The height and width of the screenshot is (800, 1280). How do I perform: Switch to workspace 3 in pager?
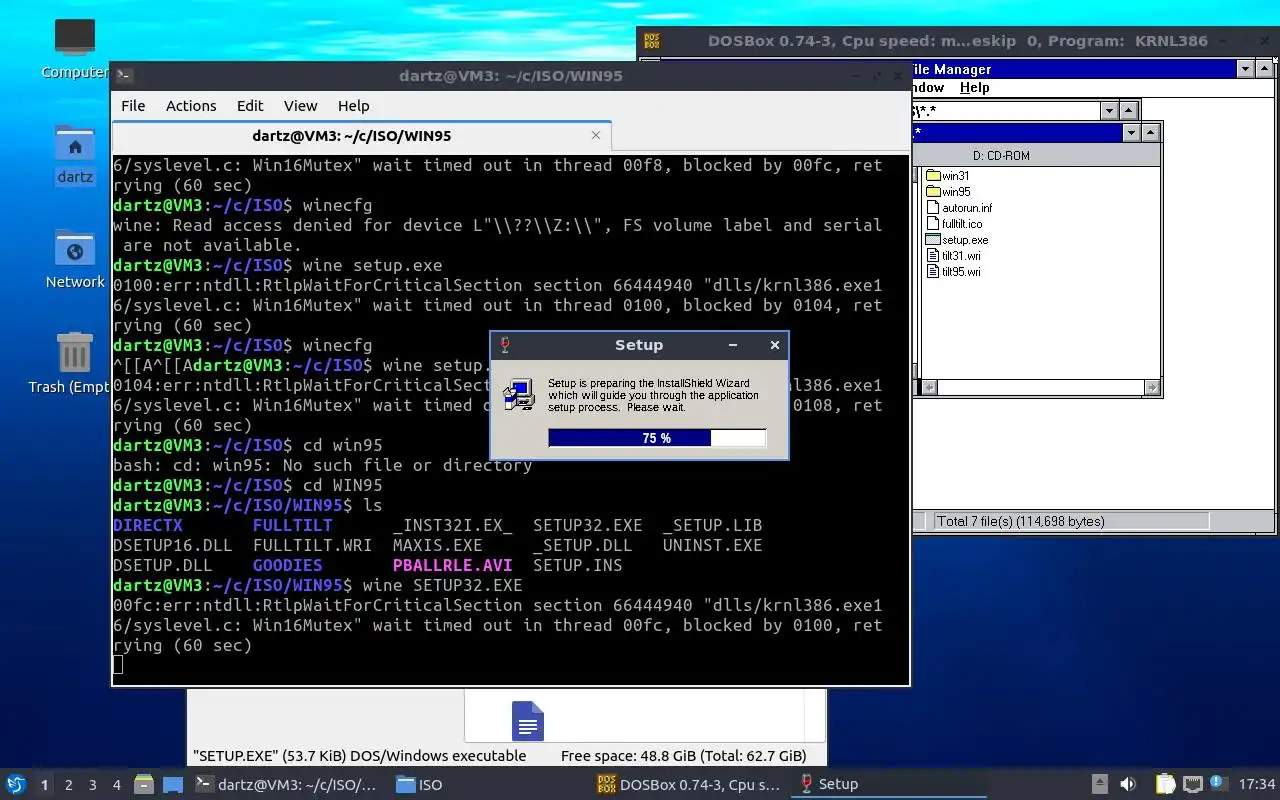tap(93, 785)
